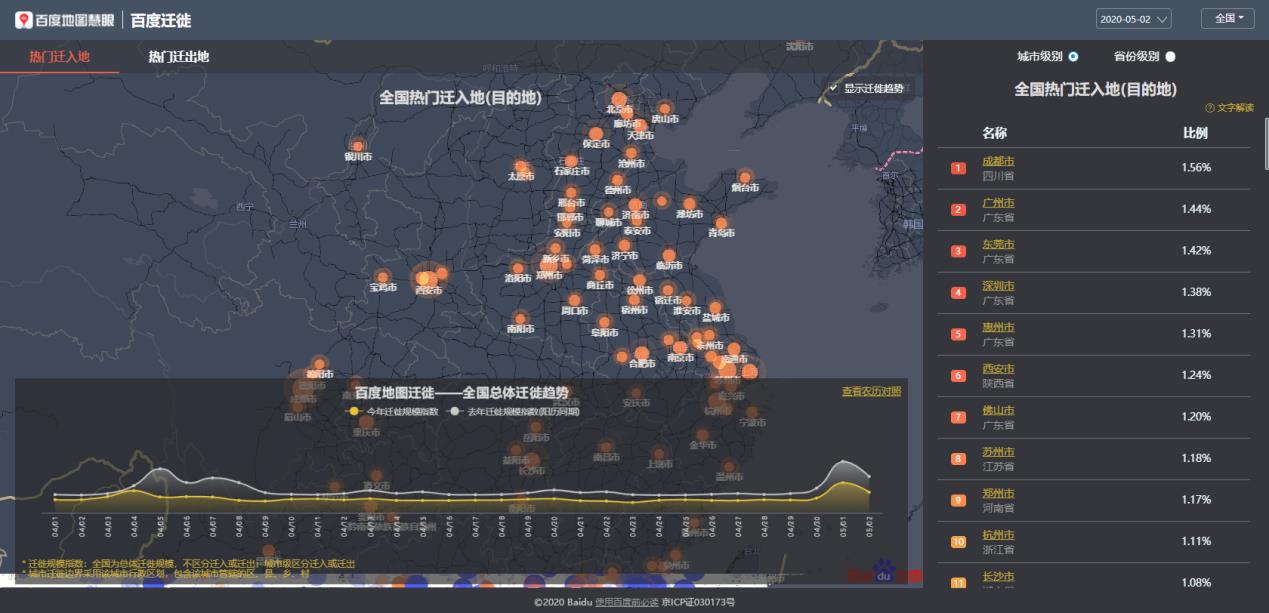The width and height of the screenshot is (1269, 613).
Task: Open 深圳市 in the ranking list
Action: (998, 286)
